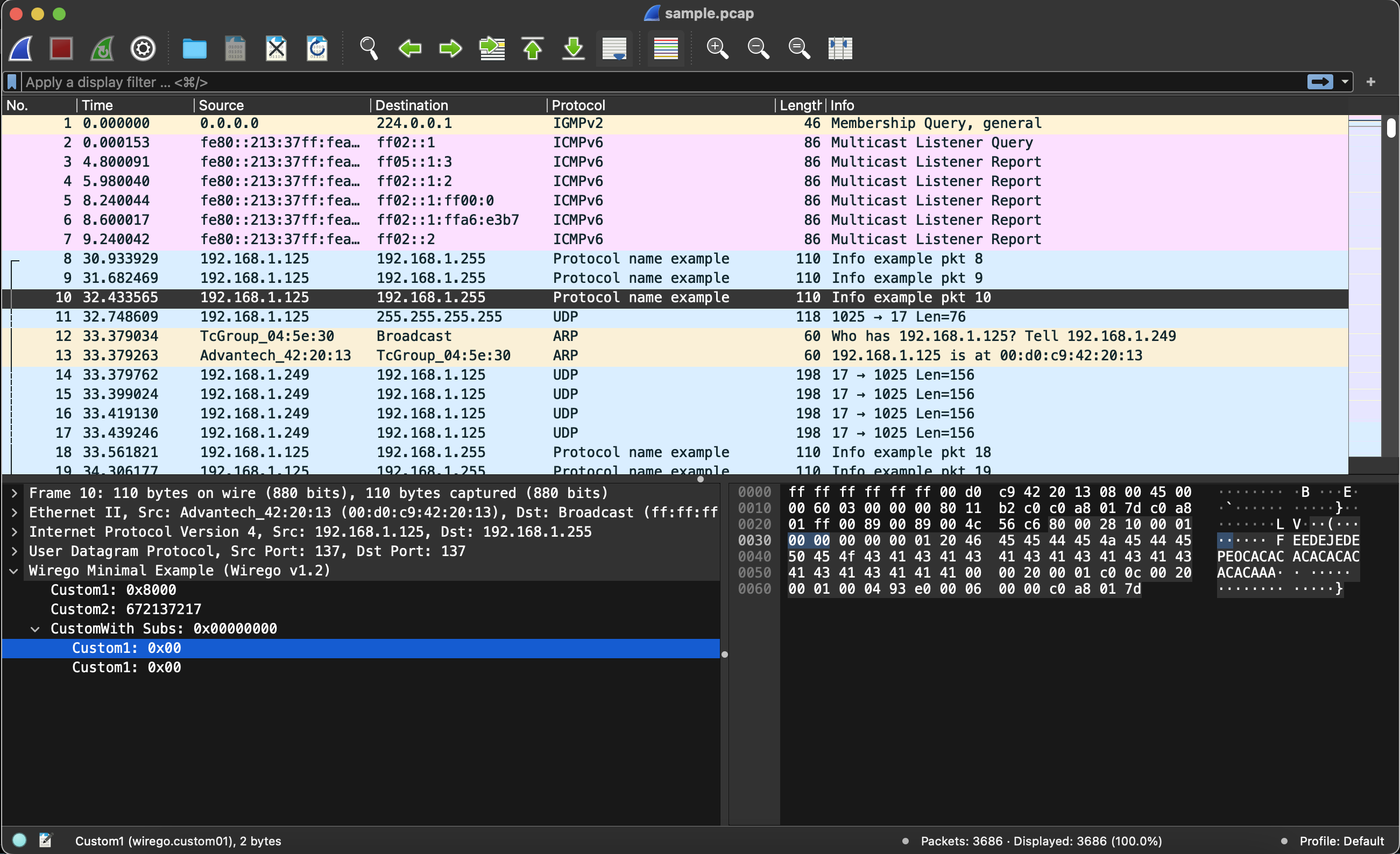This screenshot has height=854, width=1400.
Task: Select packet 2 Multicast Listener Query
Action: coord(675,143)
